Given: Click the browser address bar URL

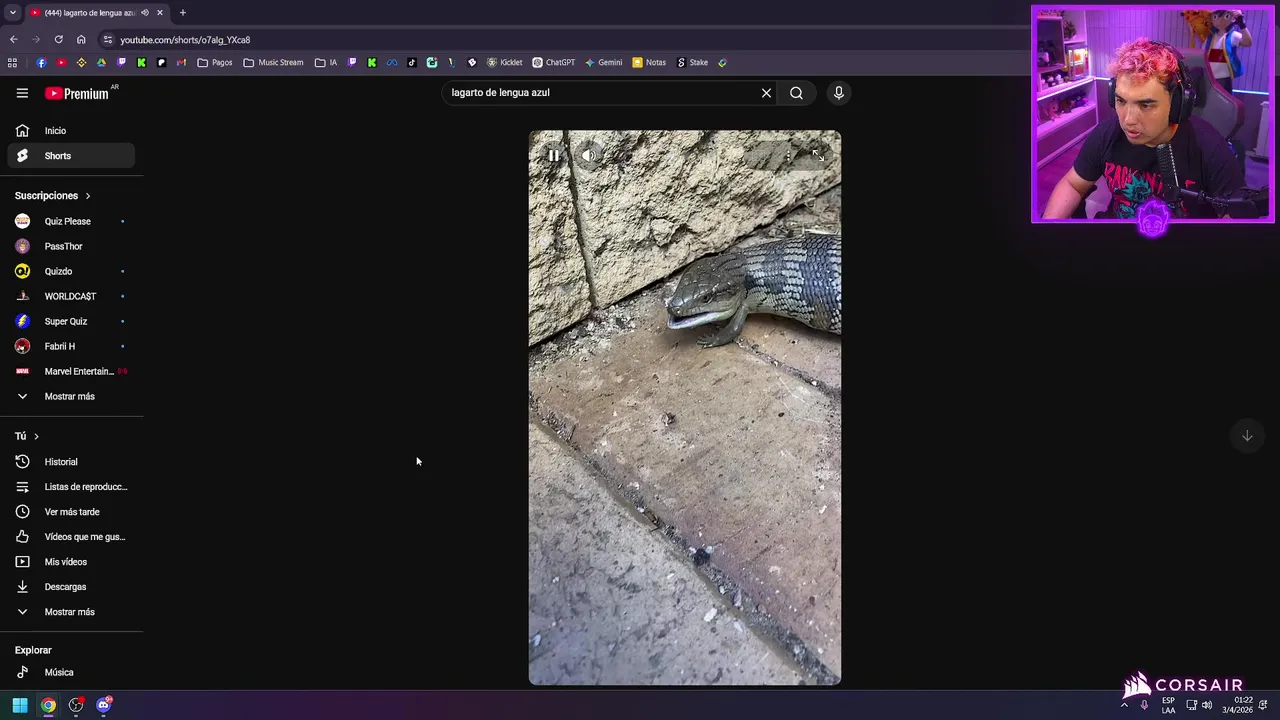Looking at the screenshot, I should pyautogui.click(x=185, y=40).
